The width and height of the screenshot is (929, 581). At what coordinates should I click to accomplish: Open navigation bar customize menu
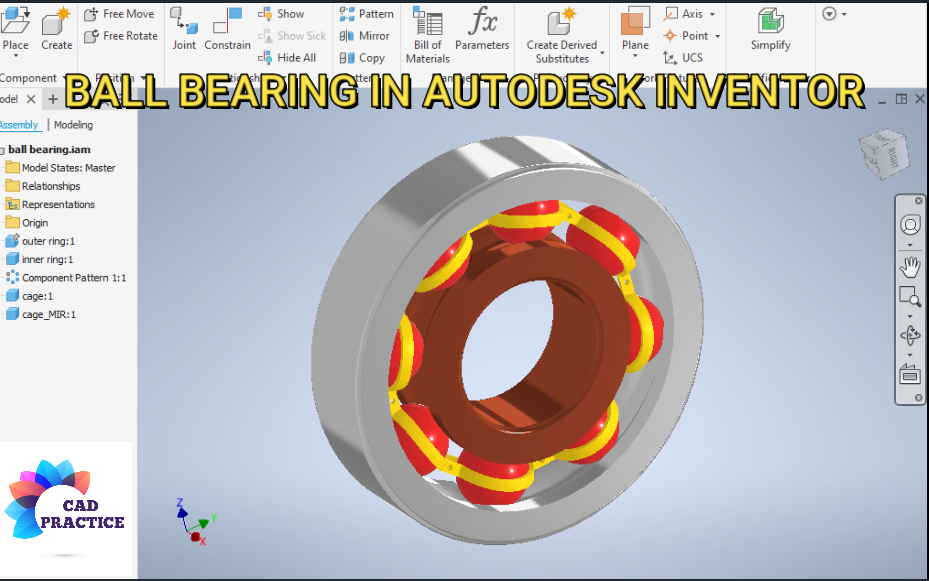point(918,398)
